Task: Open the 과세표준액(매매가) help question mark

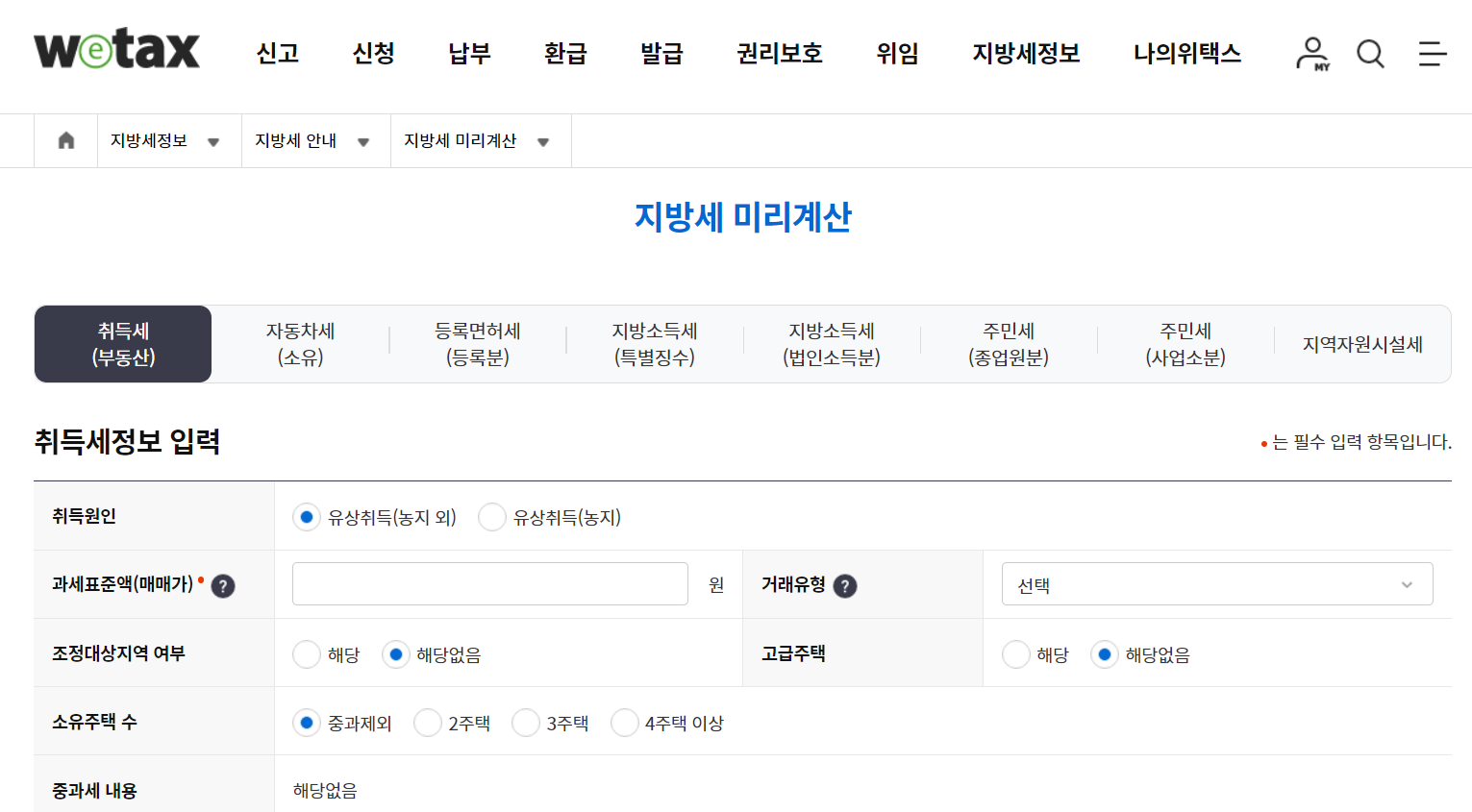Action: [x=222, y=584]
